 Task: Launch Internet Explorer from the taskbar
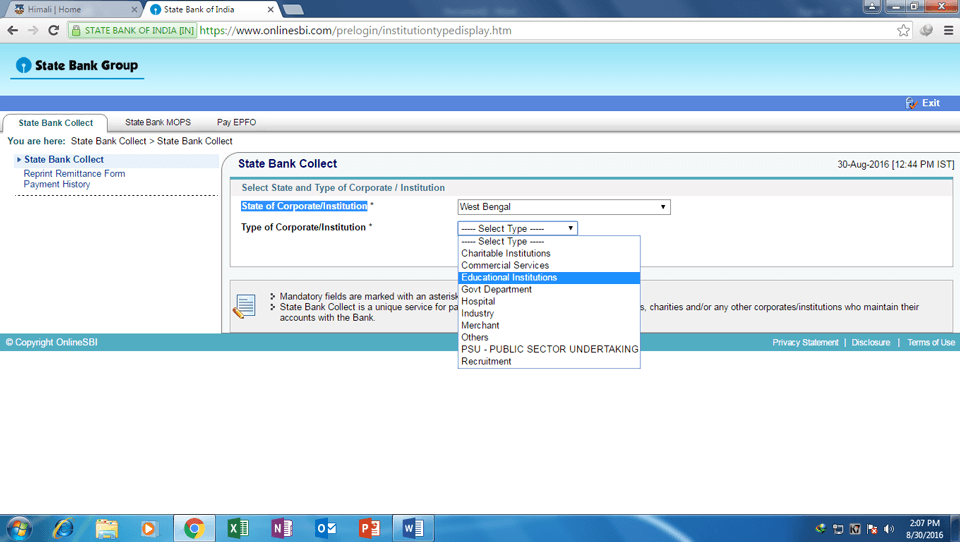click(63, 528)
